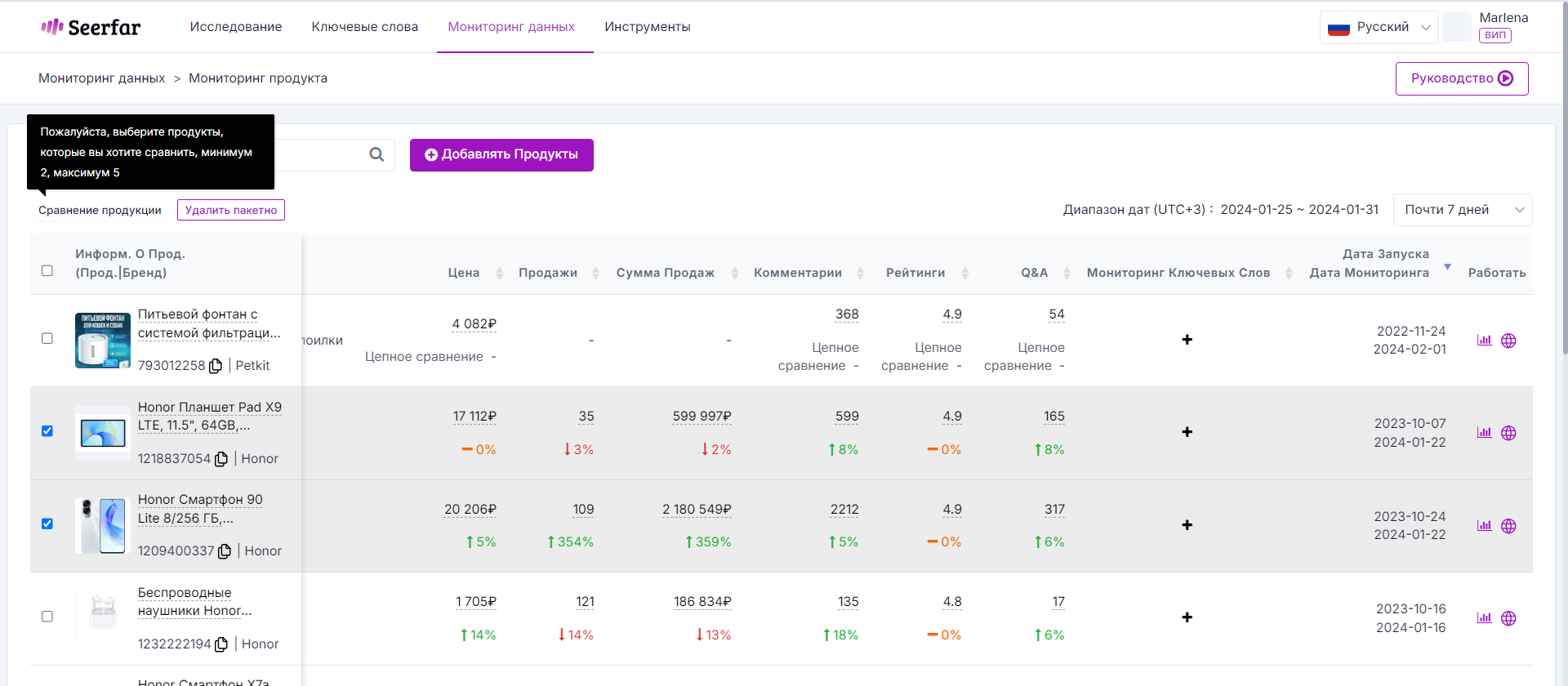Click the Удалить пакетно button
The height and width of the screenshot is (686, 1568).
click(231, 210)
